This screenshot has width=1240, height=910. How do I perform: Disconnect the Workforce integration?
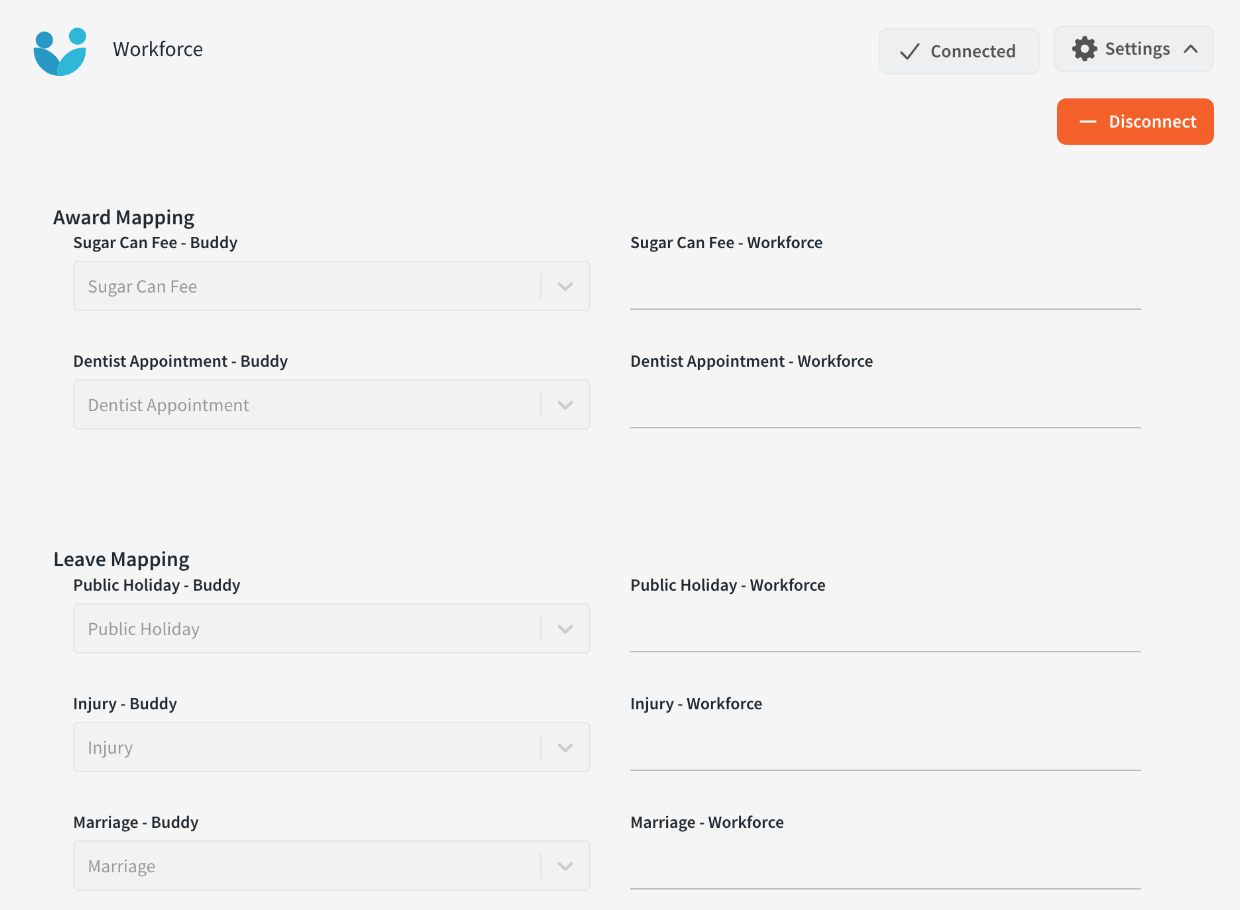coord(1135,122)
